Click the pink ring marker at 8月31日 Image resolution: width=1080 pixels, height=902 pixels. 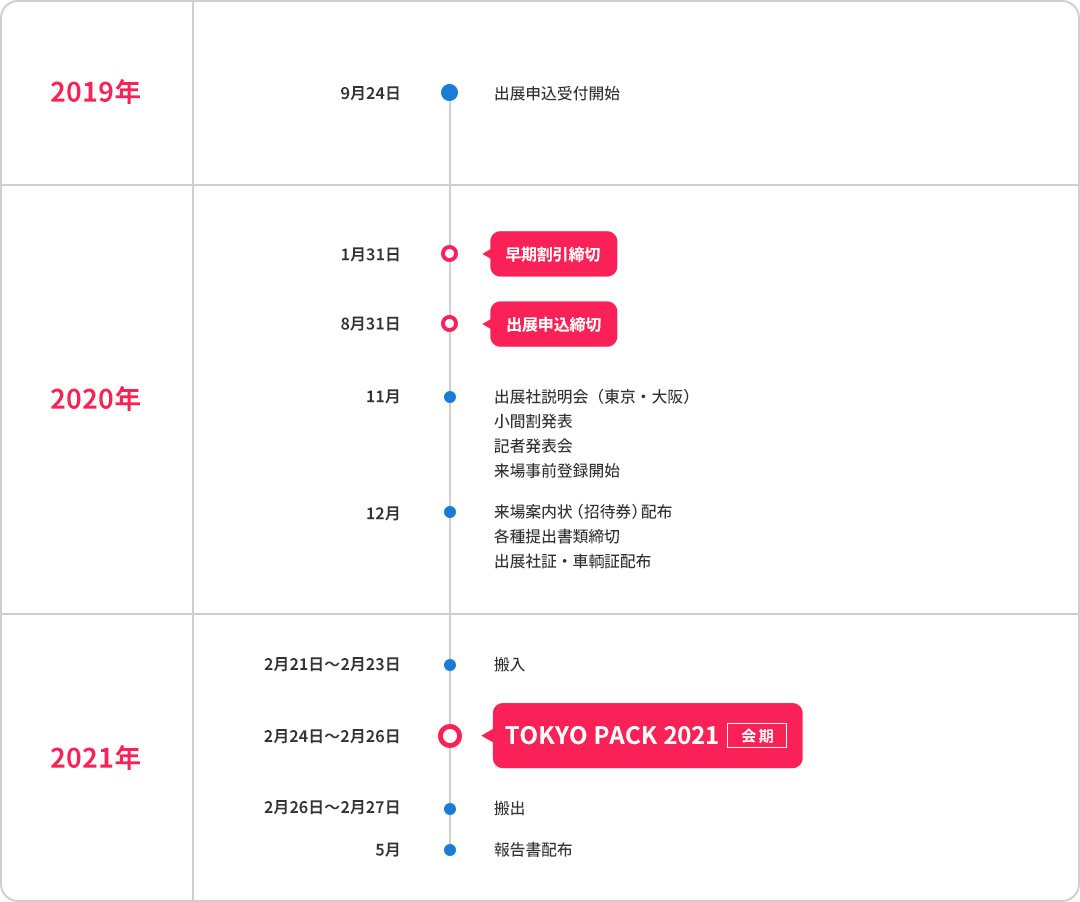[450, 324]
